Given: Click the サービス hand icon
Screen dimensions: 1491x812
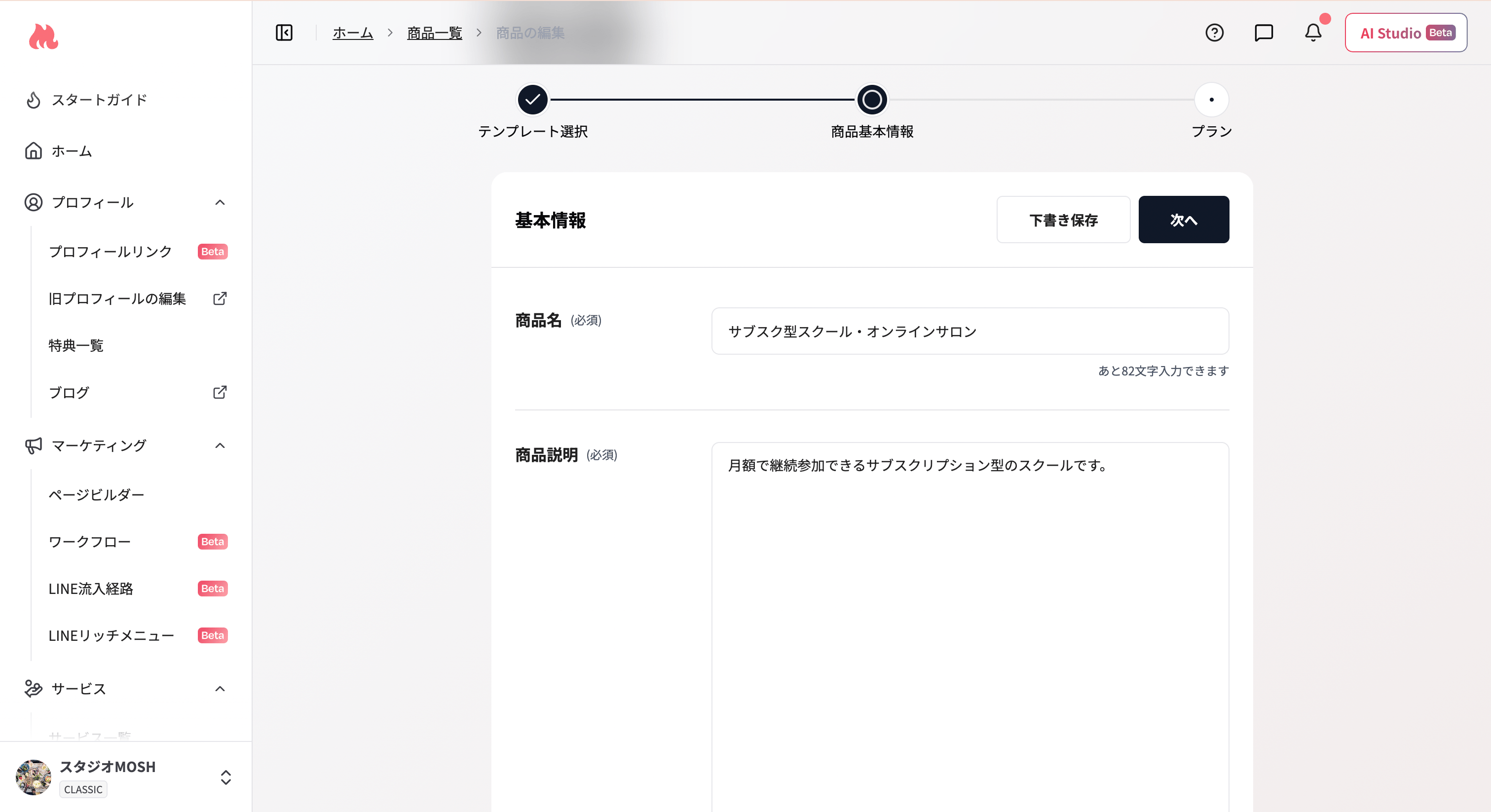Looking at the screenshot, I should (x=34, y=689).
